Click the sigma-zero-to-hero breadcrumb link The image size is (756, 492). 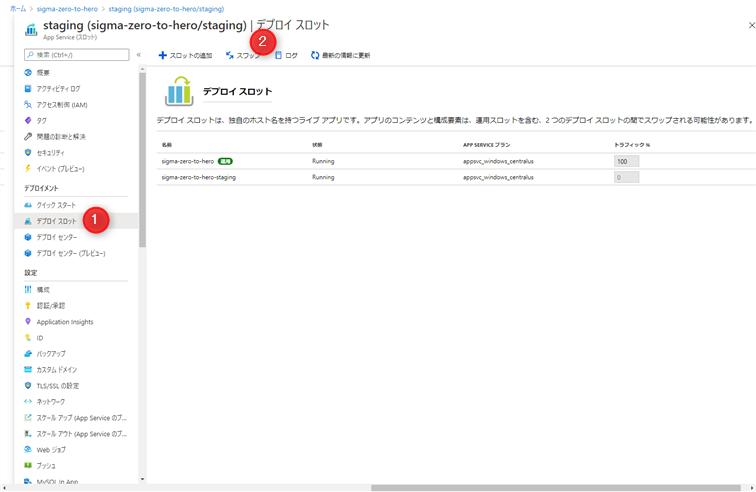[x=67, y=9]
